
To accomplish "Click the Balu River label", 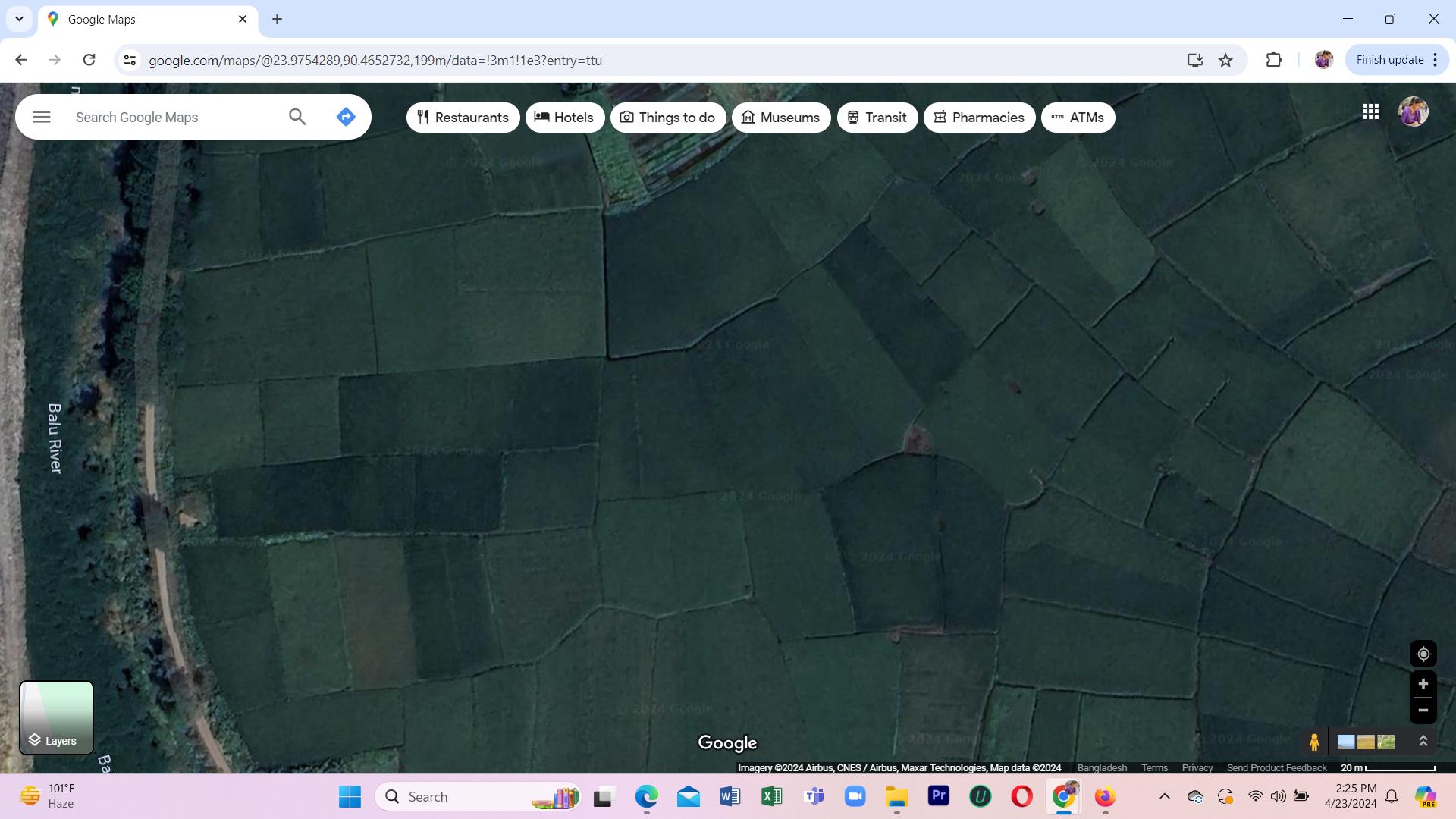I will [55, 438].
